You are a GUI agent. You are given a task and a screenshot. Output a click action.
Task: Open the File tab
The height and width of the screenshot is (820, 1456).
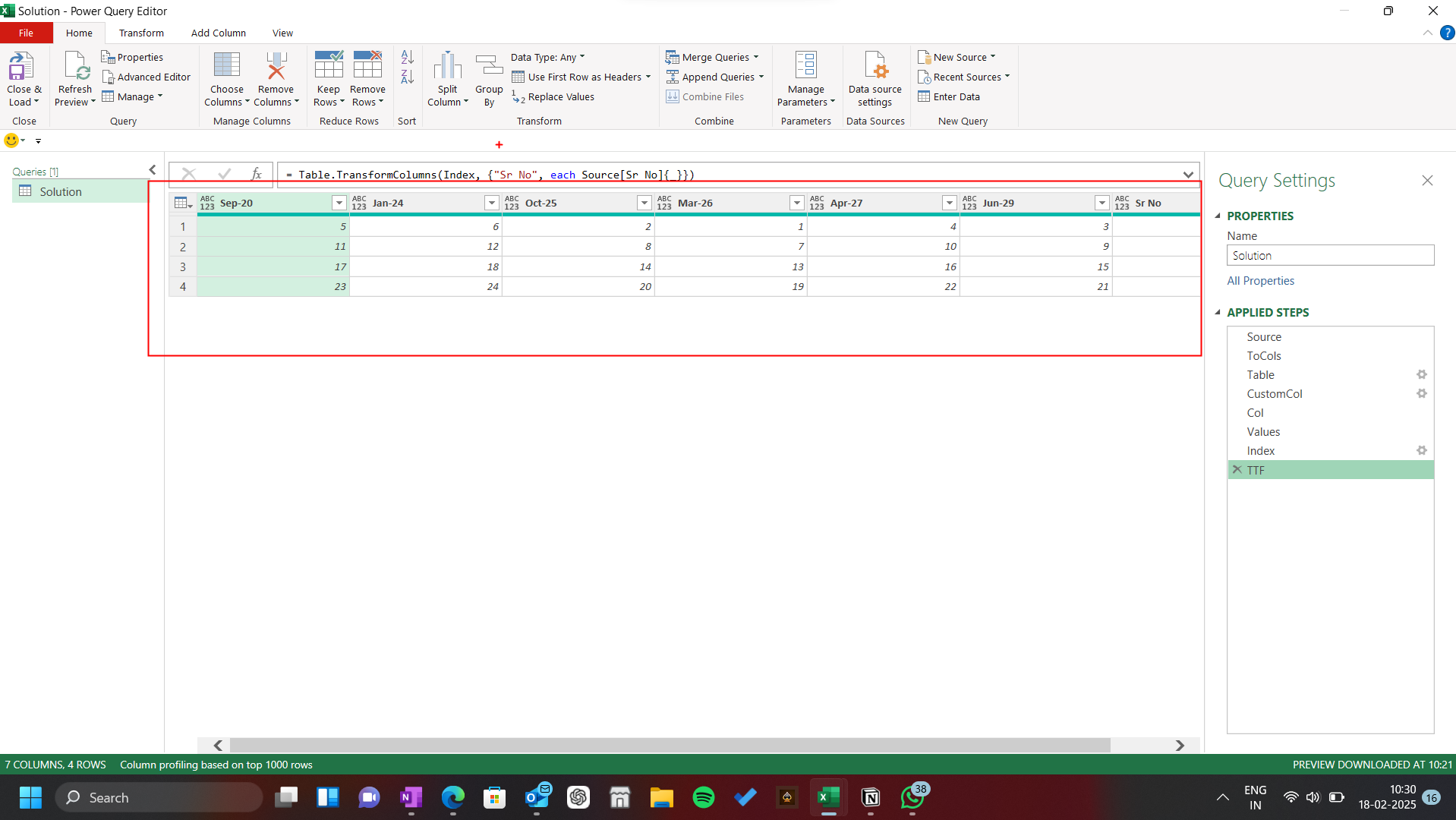coord(27,33)
